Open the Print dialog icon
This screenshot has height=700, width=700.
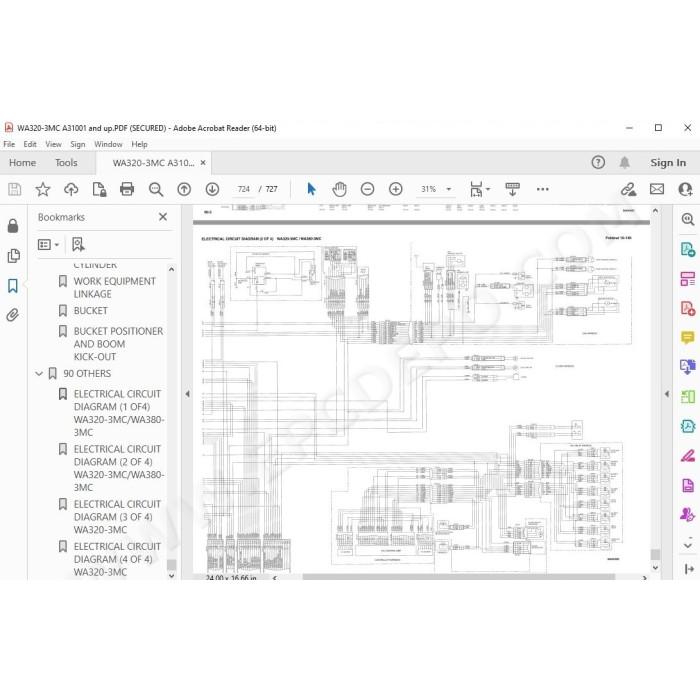coord(127,189)
